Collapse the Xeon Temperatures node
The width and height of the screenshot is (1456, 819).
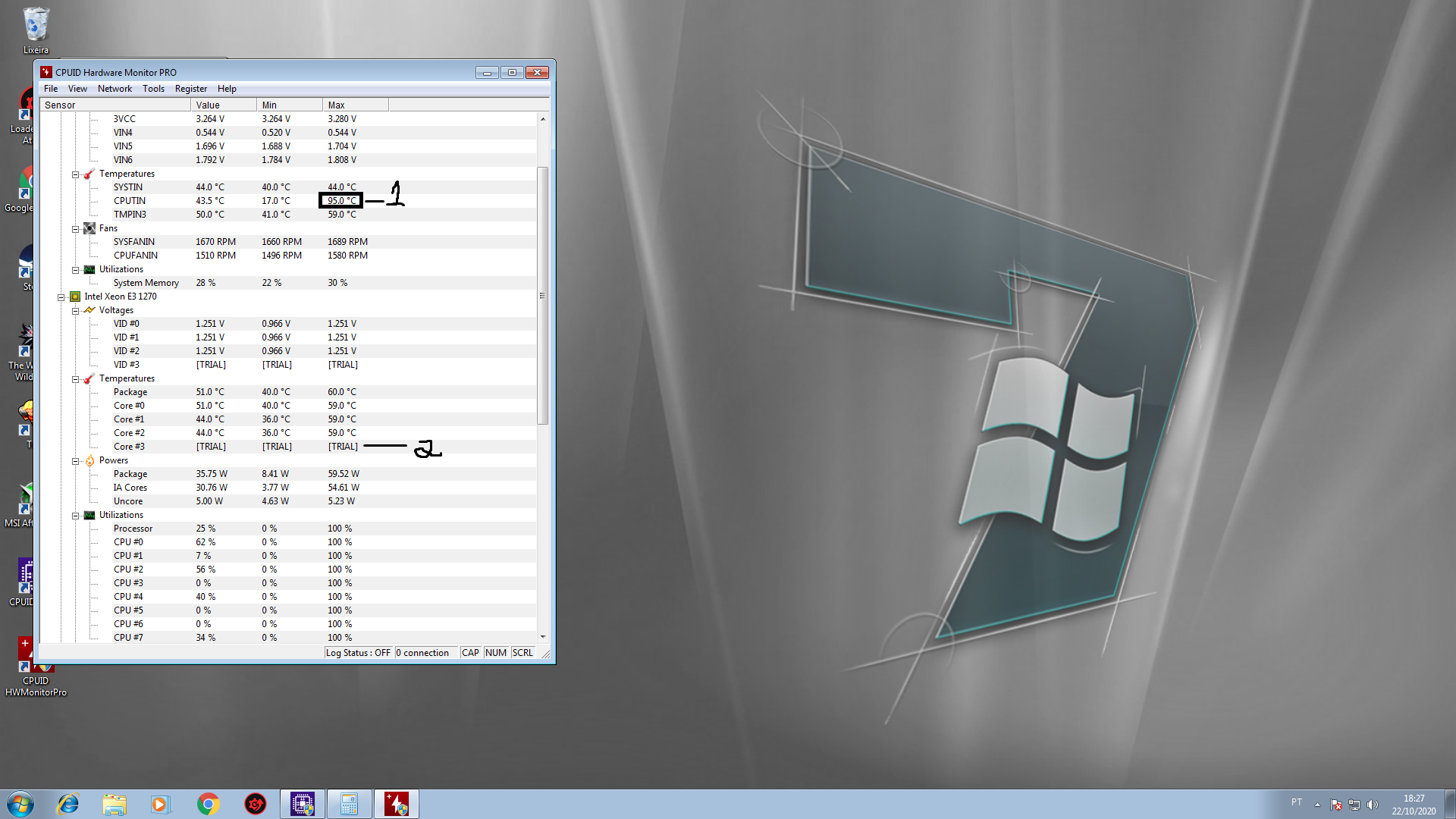pos(75,379)
